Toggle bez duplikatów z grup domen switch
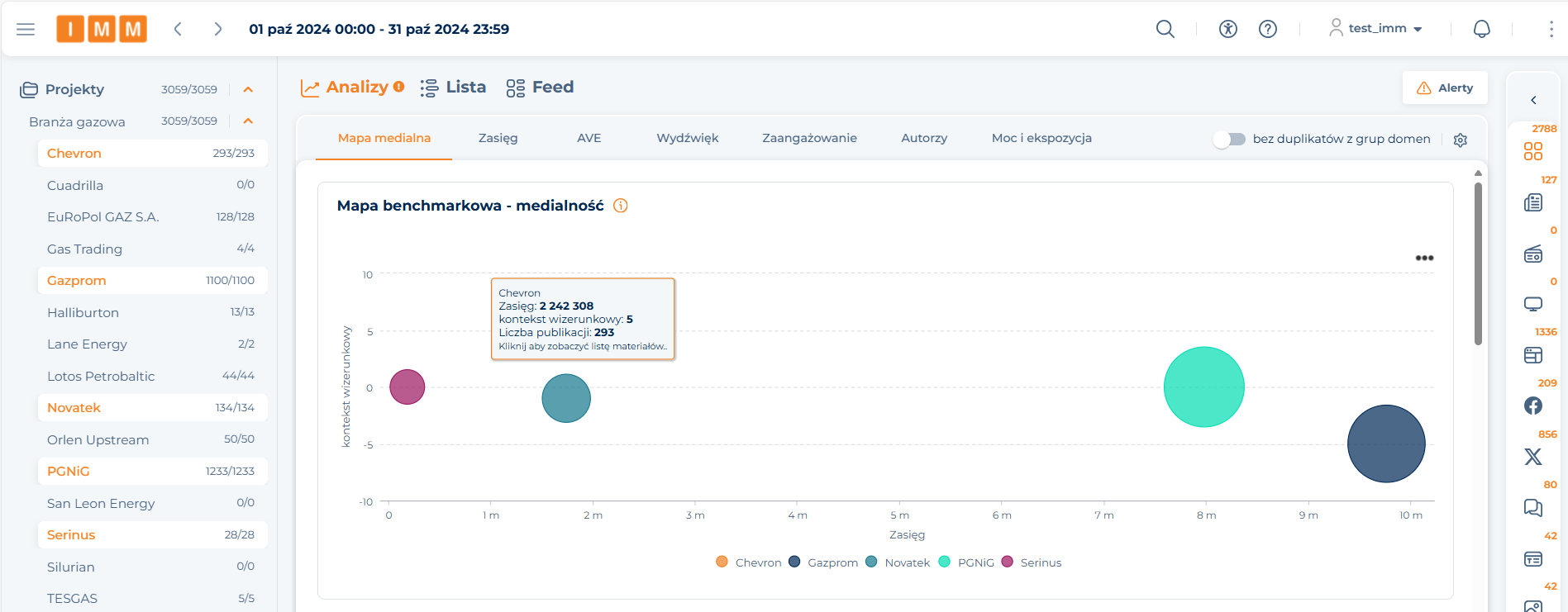Viewport: 1568px width, 612px height. (x=1229, y=139)
